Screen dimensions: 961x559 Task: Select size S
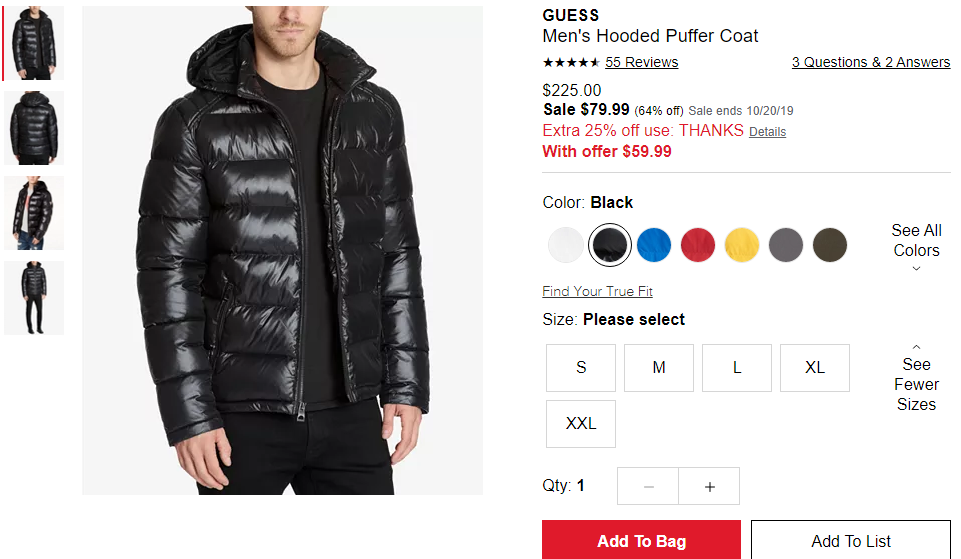point(581,368)
